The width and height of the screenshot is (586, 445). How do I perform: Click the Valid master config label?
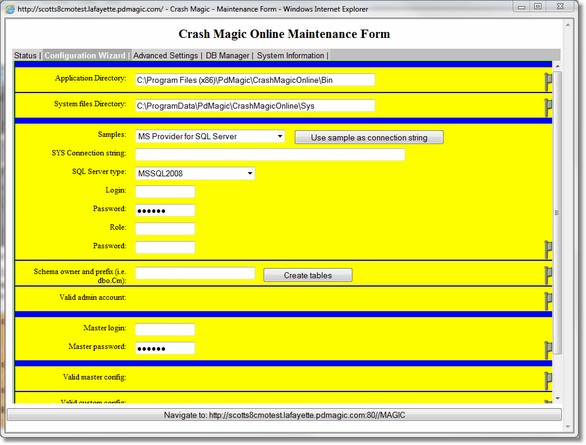94,377
